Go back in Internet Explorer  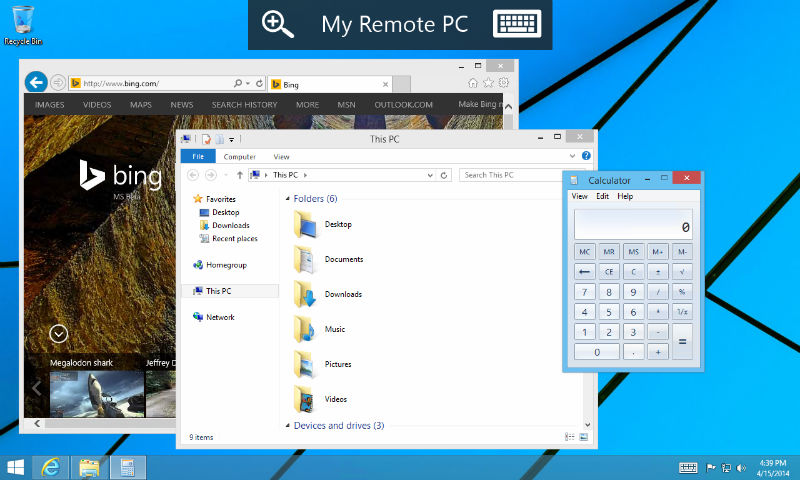(36, 82)
